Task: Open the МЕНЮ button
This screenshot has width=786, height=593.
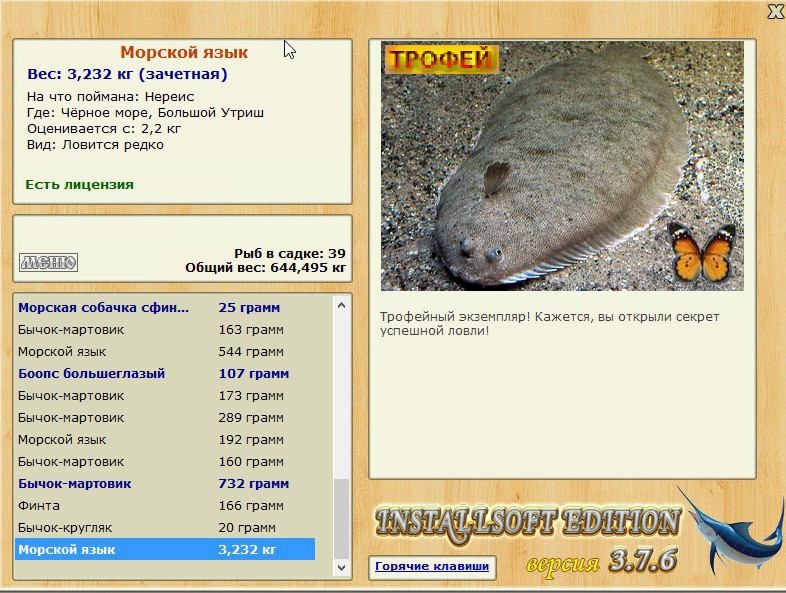Action: pos(48,262)
